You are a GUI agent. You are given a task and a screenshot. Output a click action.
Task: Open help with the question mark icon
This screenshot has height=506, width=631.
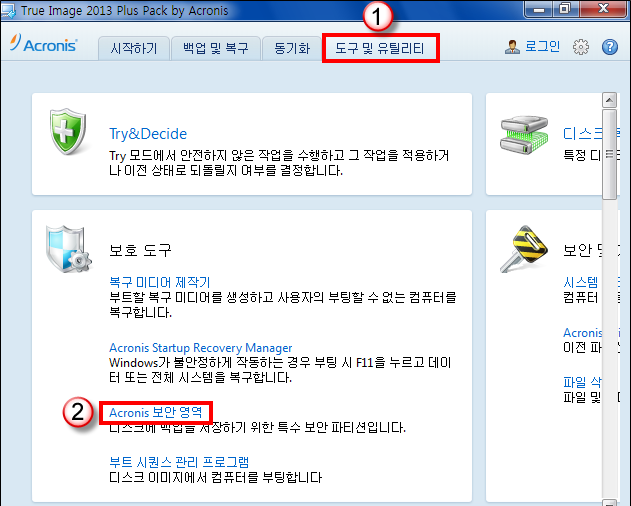pos(610,47)
